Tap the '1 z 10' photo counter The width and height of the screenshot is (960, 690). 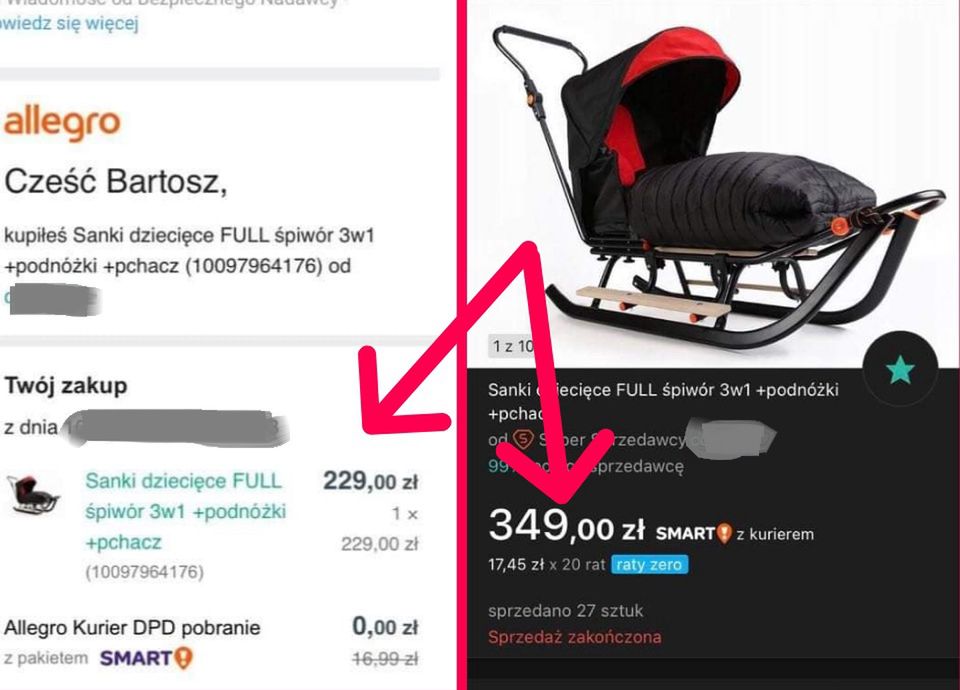[512, 346]
